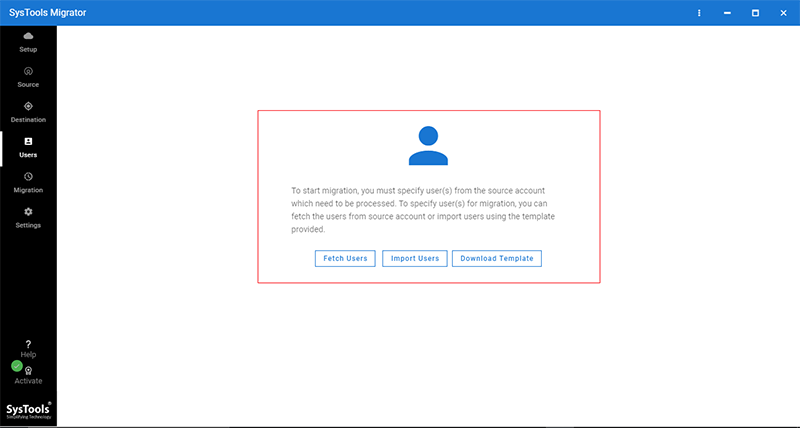Screen dimensions: 800x428
Task: Close the SysTools Migrator window
Action: (783, 13)
